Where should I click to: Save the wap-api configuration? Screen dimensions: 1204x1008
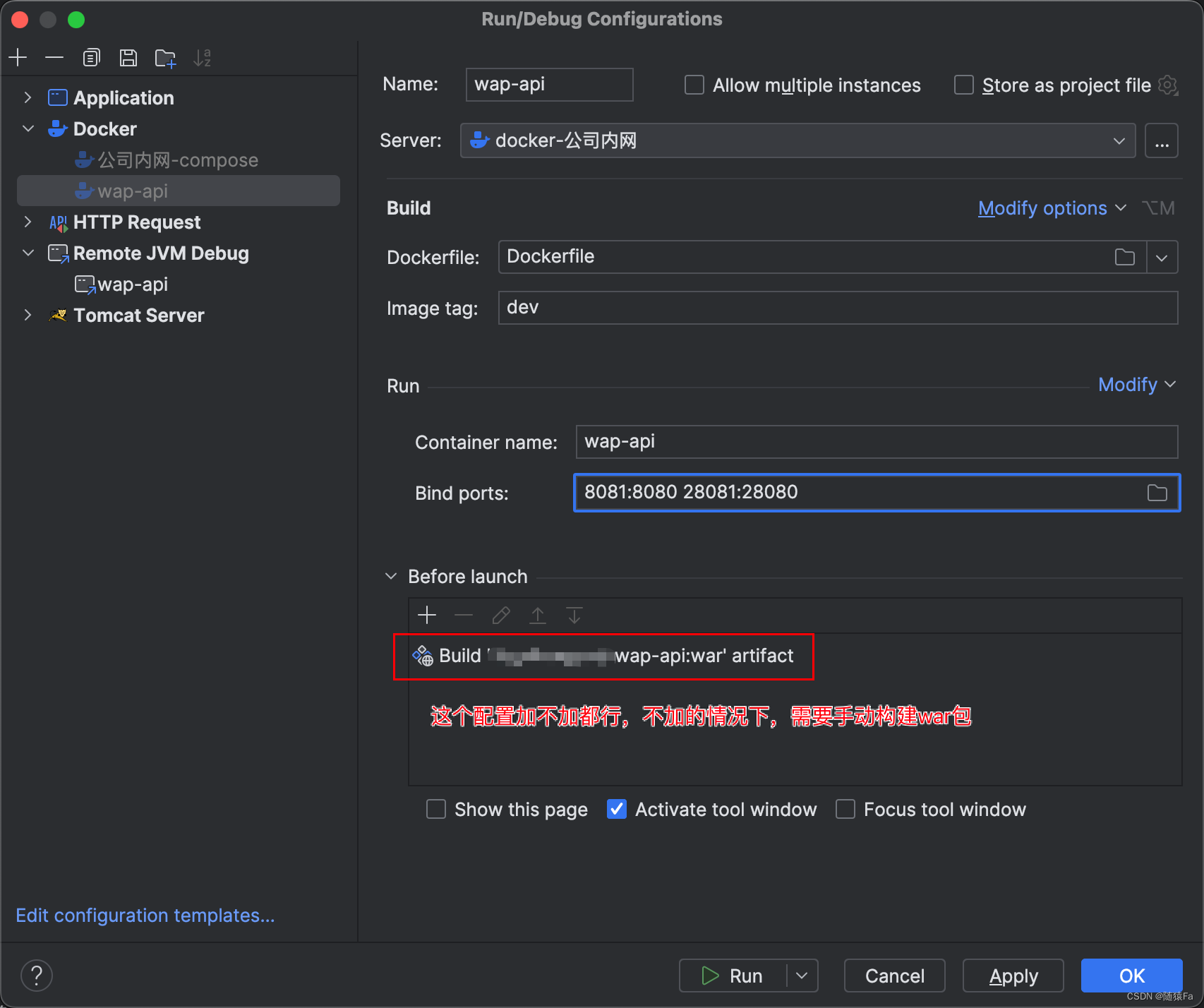click(x=128, y=57)
